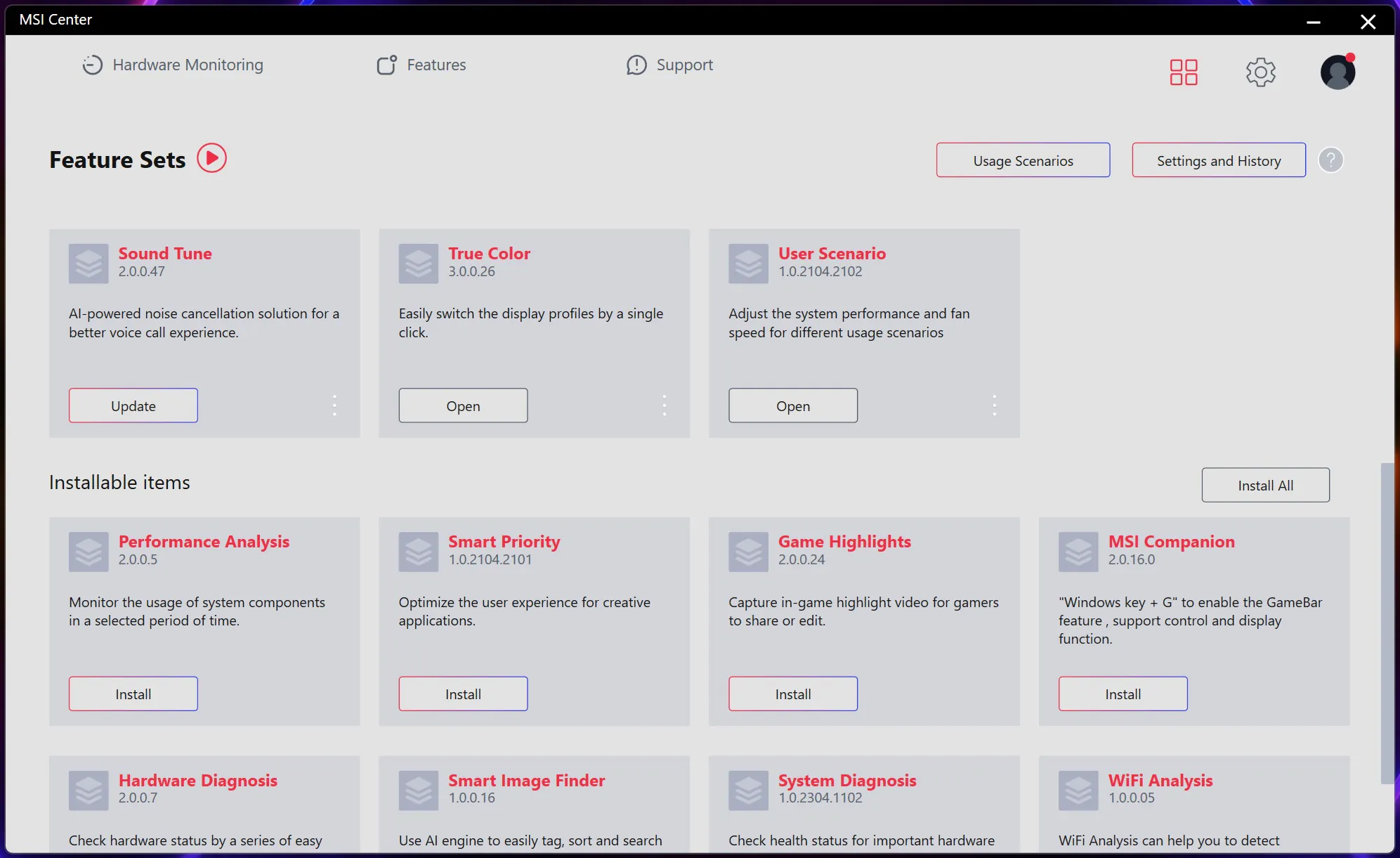Image resolution: width=1400 pixels, height=858 pixels.
Task: Click the System Diagnosis layers icon
Action: pyautogui.click(x=748, y=791)
